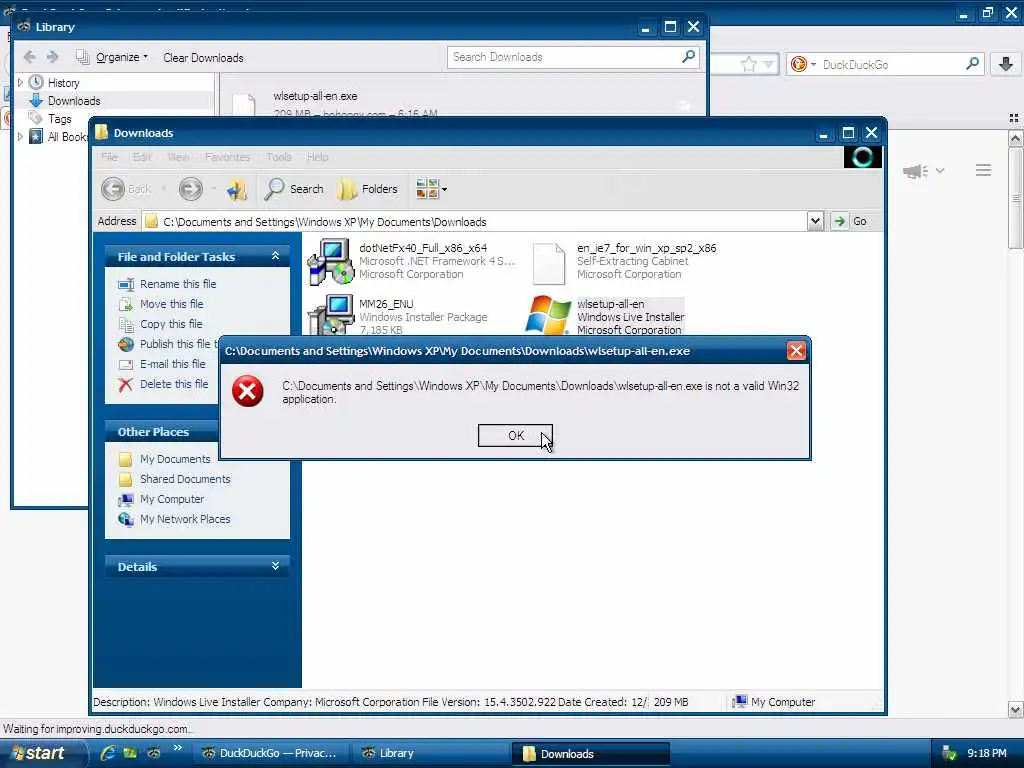The height and width of the screenshot is (768, 1024).
Task: Open the address bar dropdown arrow
Action: (x=814, y=221)
